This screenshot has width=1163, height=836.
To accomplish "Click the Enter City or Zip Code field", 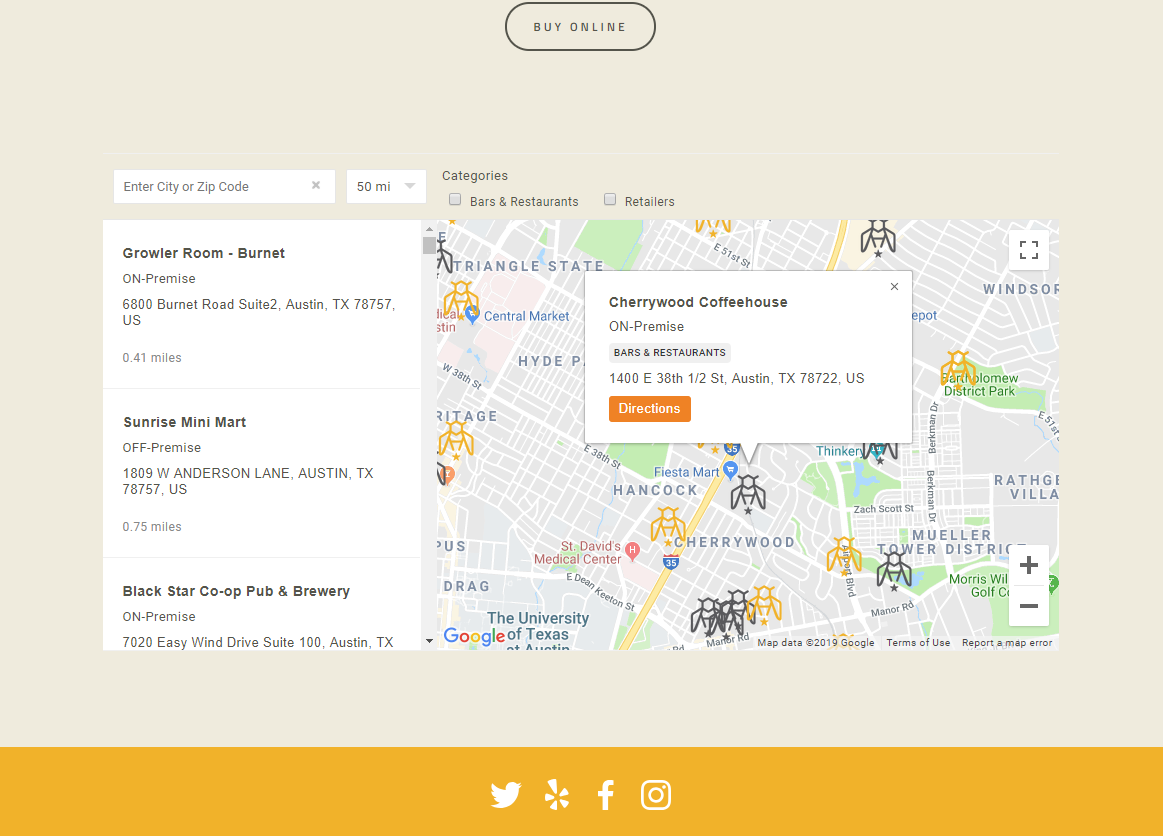I will tap(224, 186).
